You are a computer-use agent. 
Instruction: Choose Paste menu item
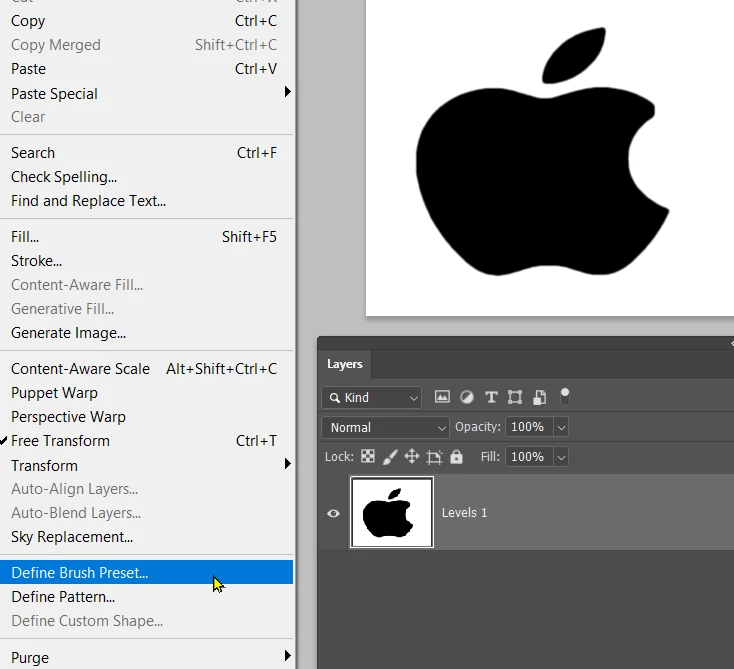[x=147, y=69]
